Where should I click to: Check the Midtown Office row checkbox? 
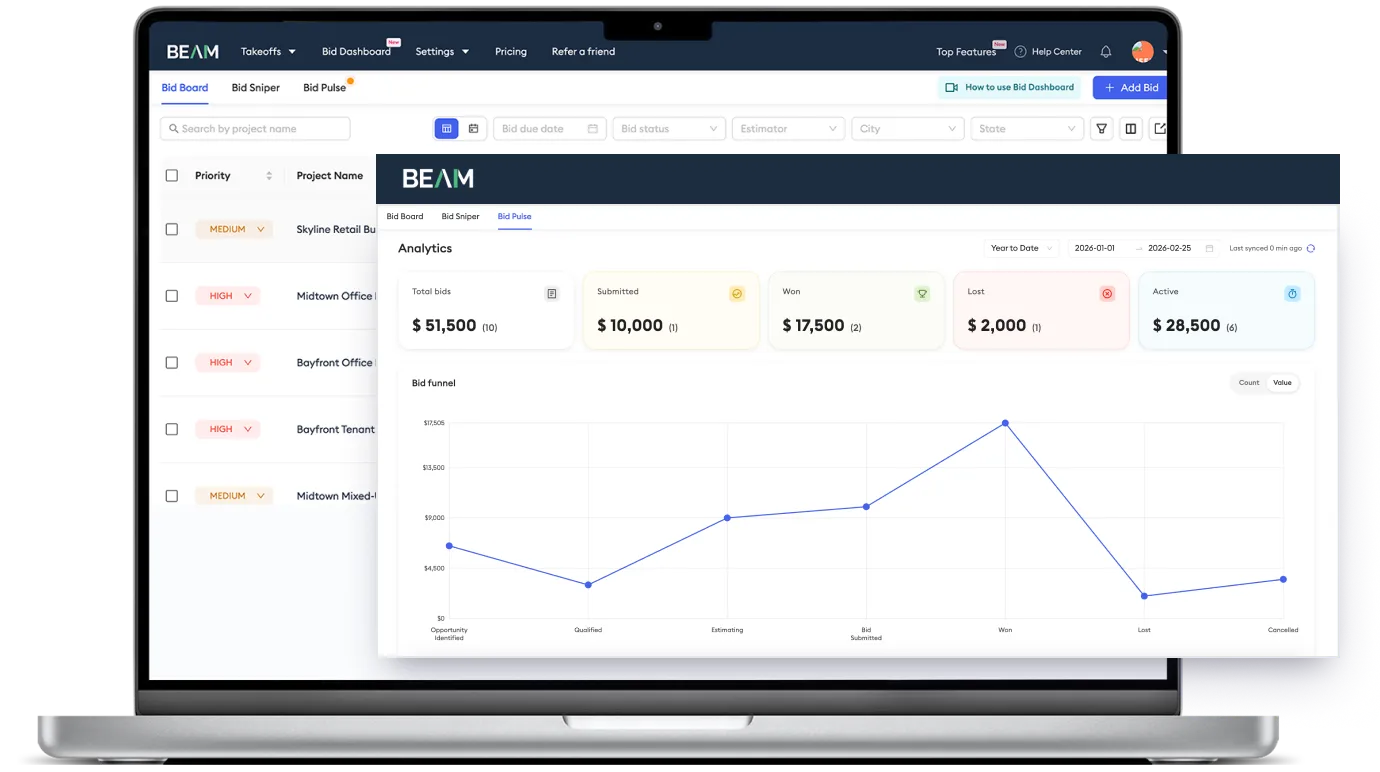172,296
